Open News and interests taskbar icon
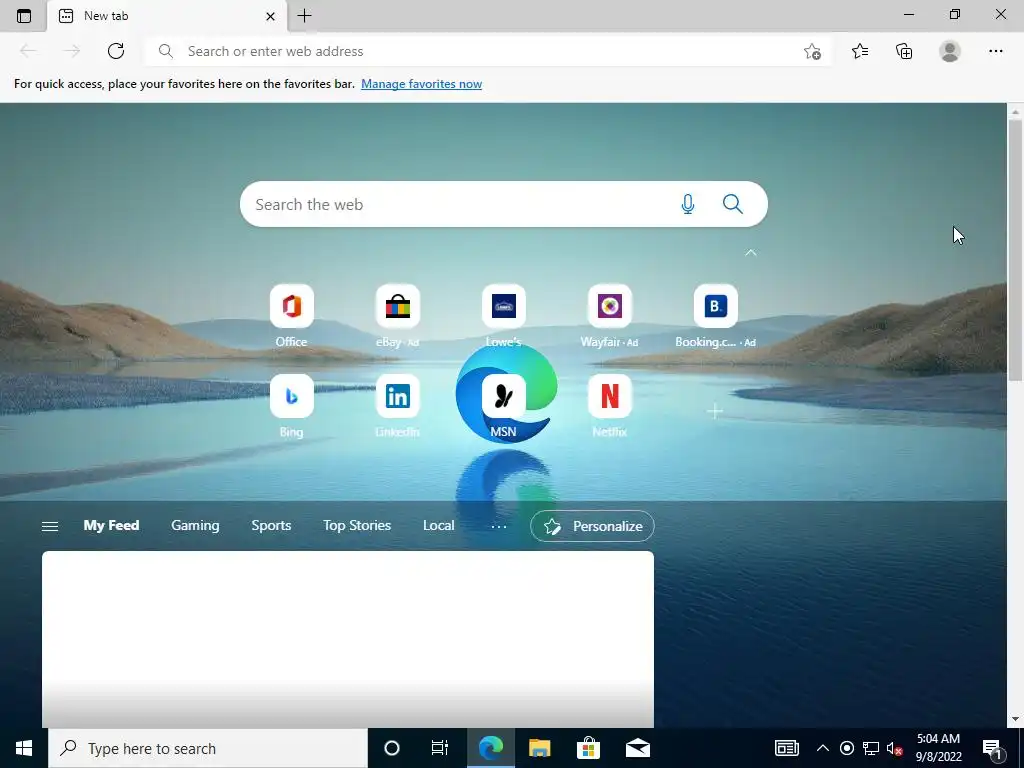Screen dimensions: 1024x768 click(787, 748)
